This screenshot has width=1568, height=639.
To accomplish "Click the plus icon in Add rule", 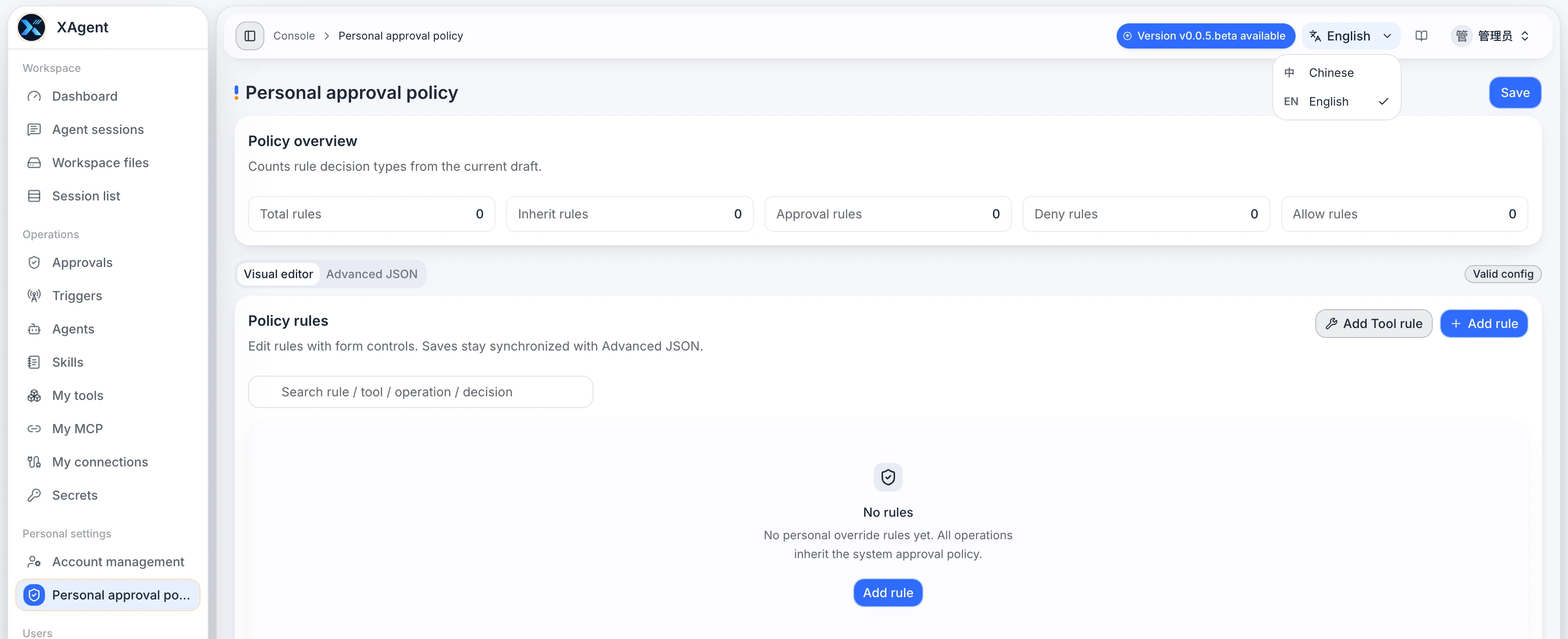I will [x=1456, y=324].
